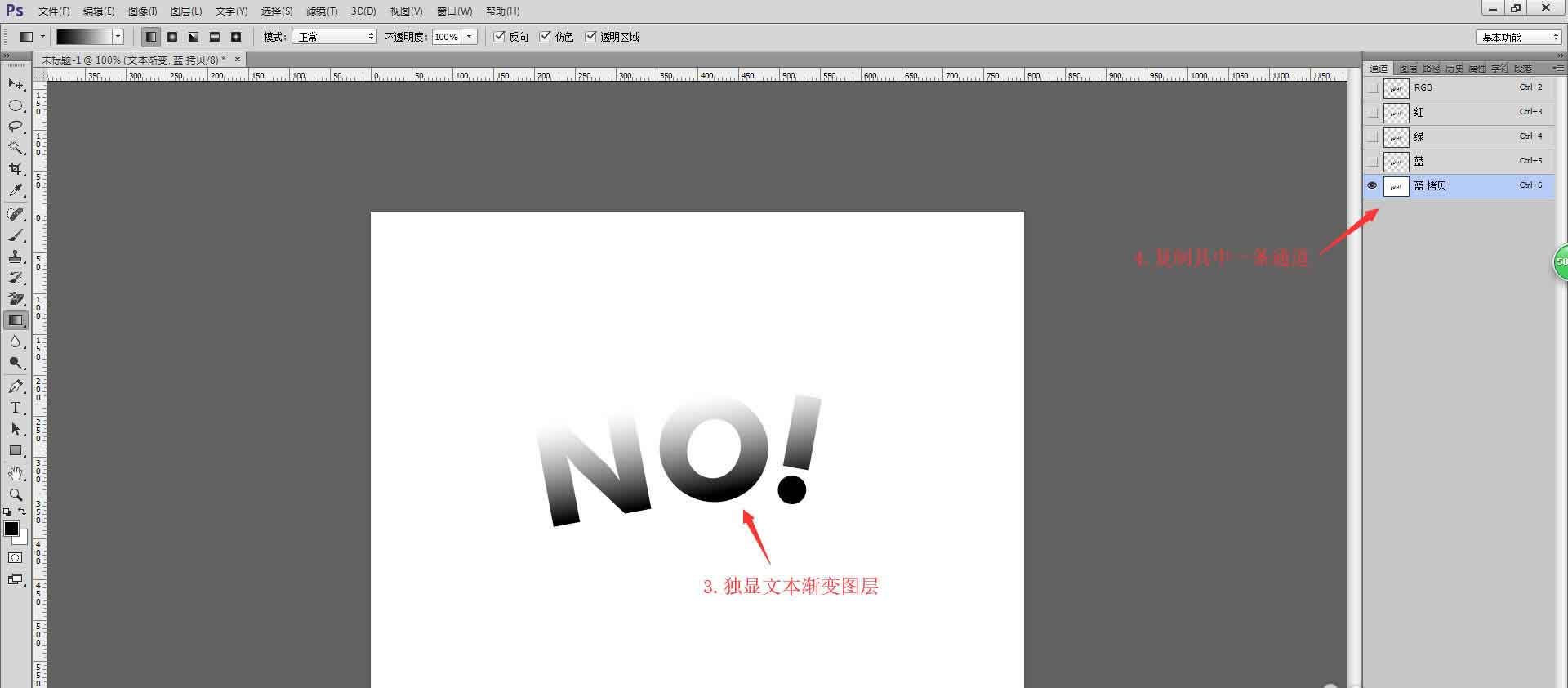The height and width of the screenshot is (688, 1568).
Task: Switch to the 字符 (Character) panel tab
Action: tap(1500, 69)
